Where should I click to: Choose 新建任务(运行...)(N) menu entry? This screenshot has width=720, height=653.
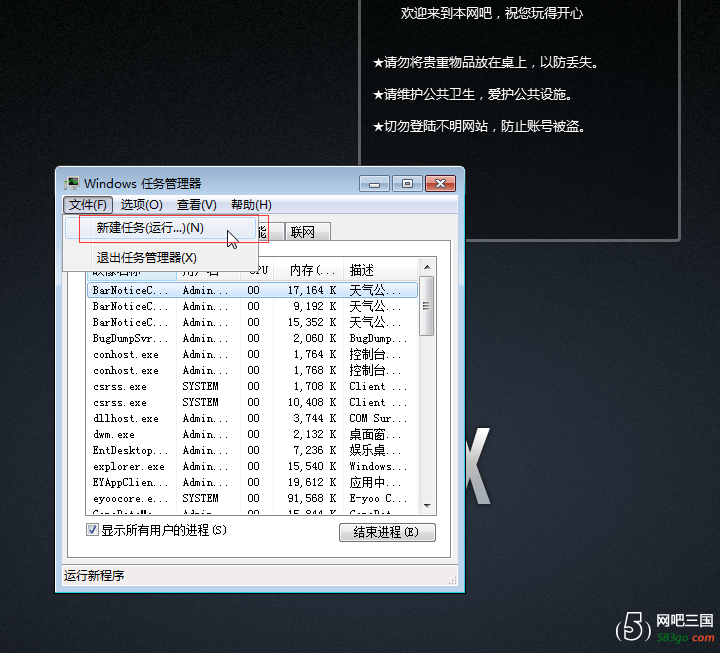161,228
